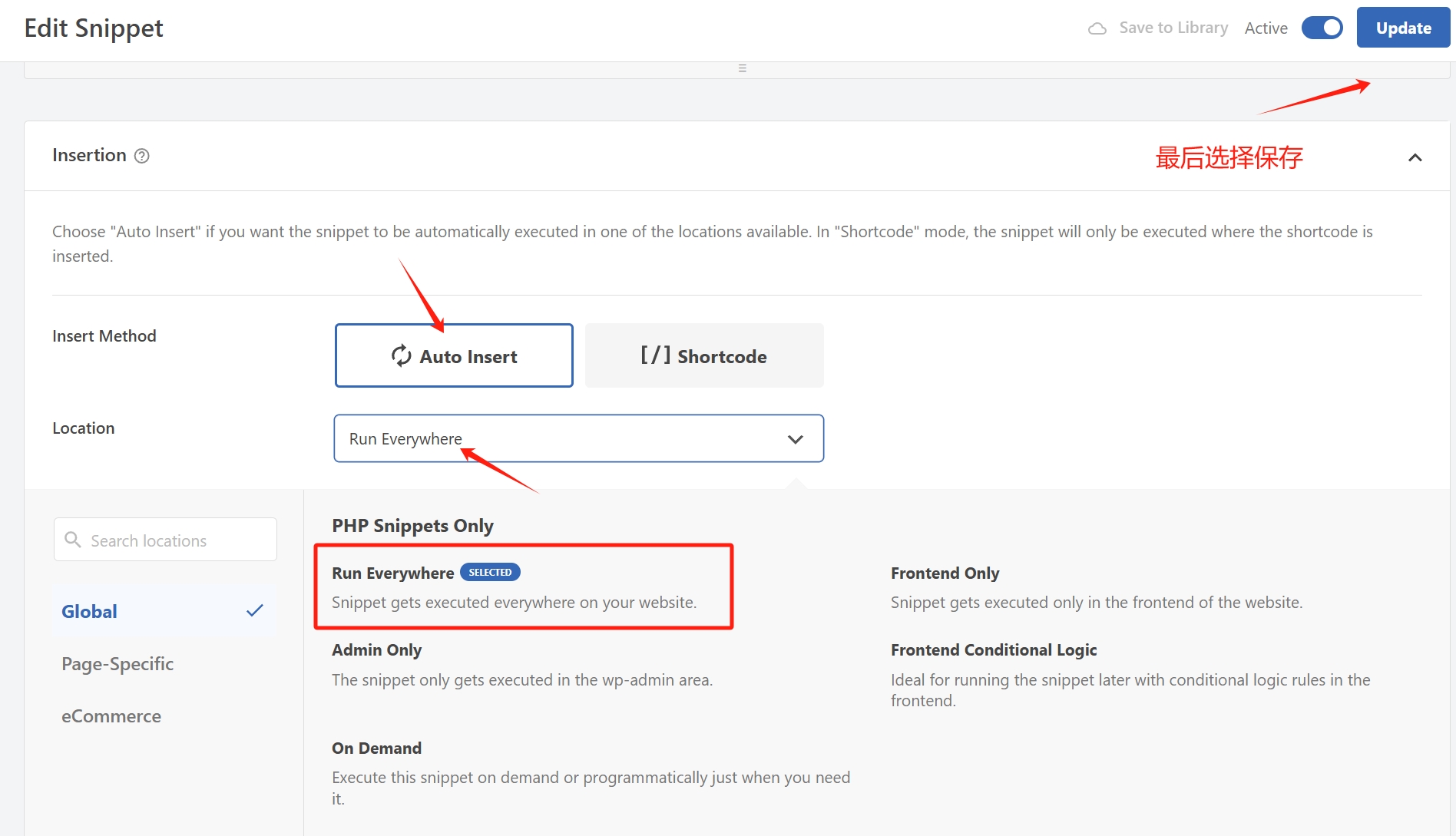Click the Location label
The width and height of the screenshot is (1456, 836).
tap(84, 428)
